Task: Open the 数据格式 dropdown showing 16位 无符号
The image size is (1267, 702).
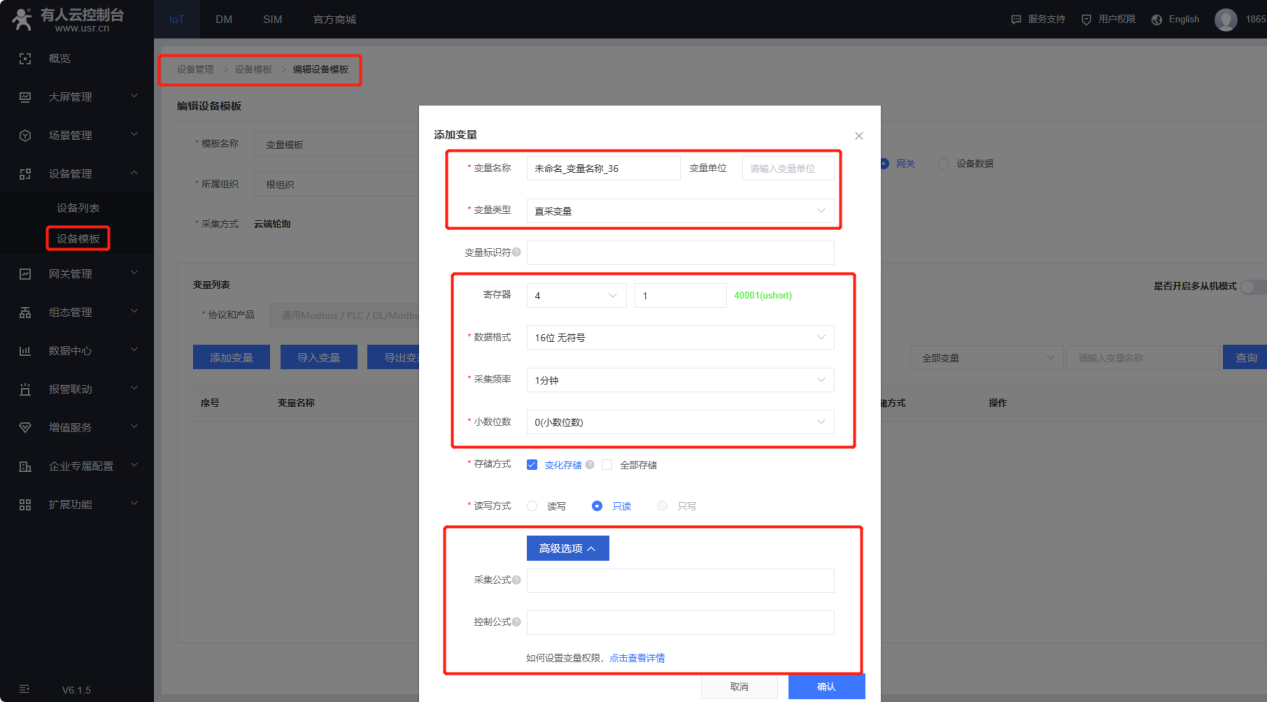Action: pyautogui.click(x=680, y=338)
